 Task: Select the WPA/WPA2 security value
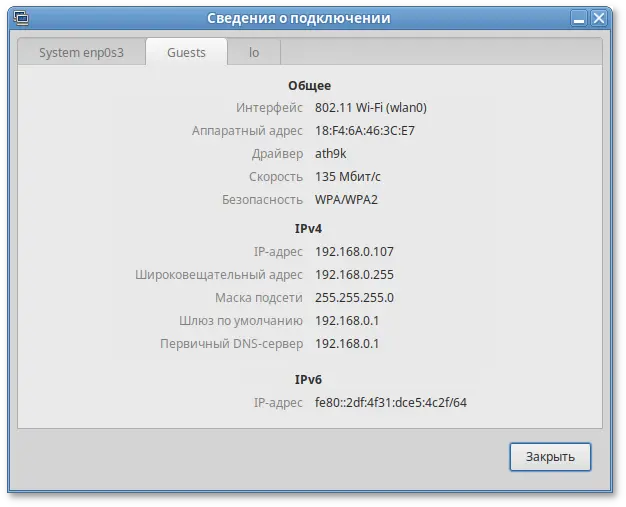346,200
